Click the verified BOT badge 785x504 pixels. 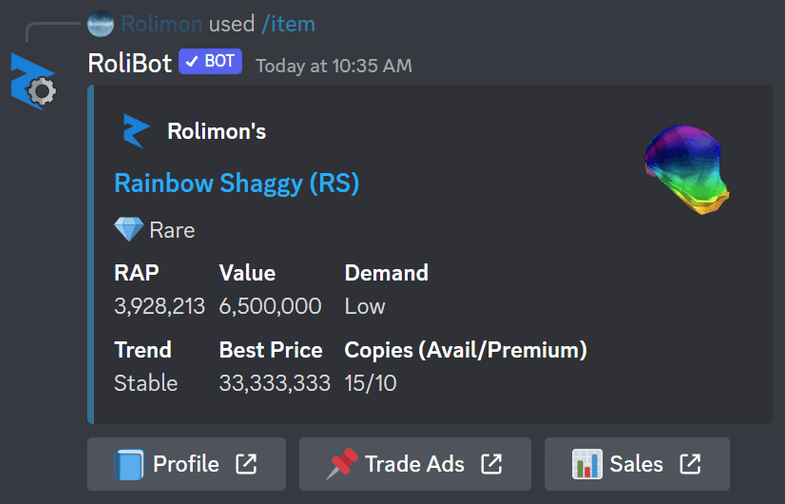click(x=210, y=62)
